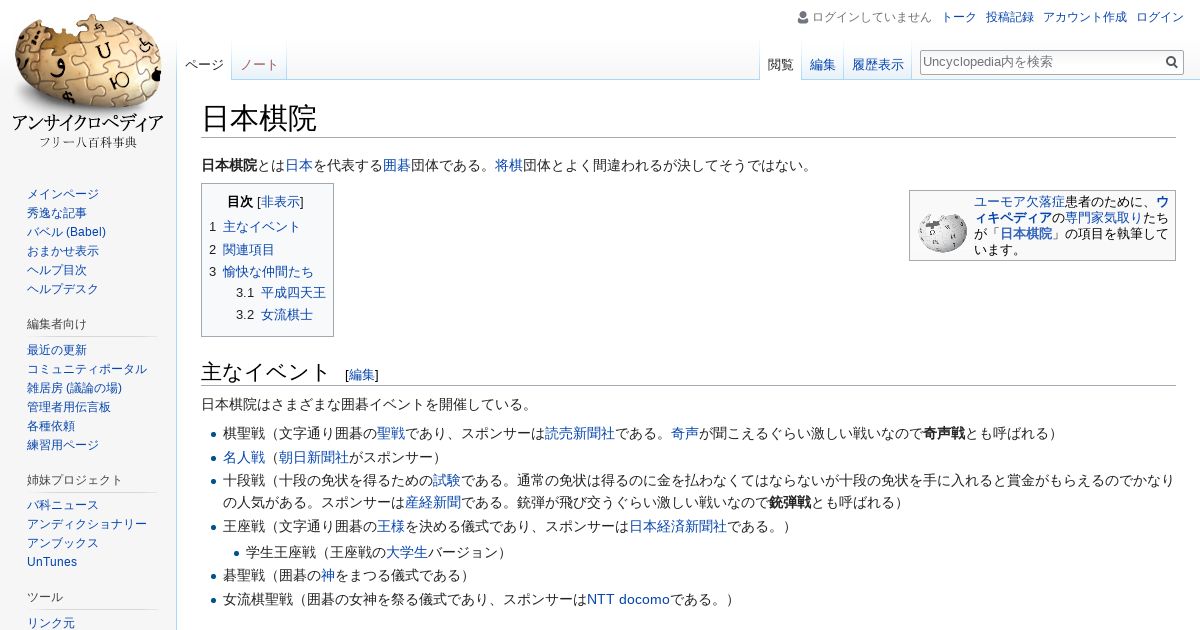Open 朝日新聞社 link
This screenshot has height=630, width=1200.
point(314,458)
